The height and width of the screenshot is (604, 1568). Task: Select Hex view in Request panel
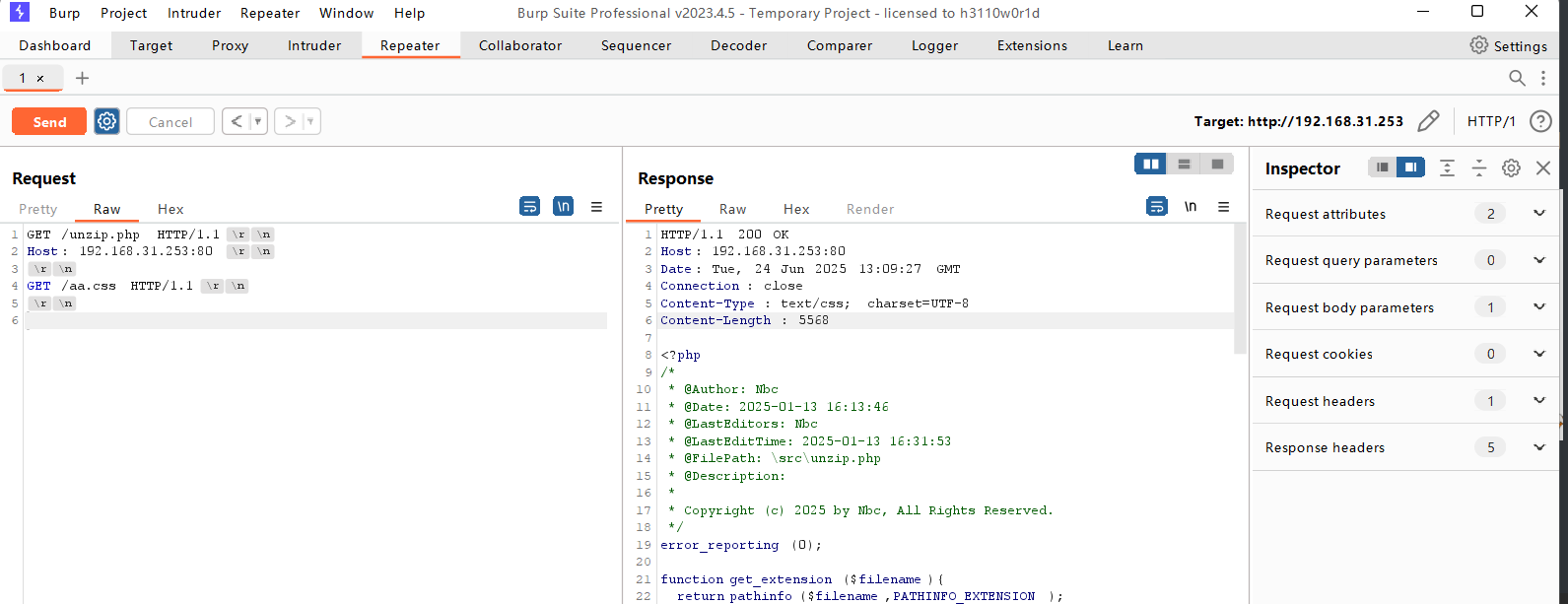pyautogui.click(x=170, y=209)
